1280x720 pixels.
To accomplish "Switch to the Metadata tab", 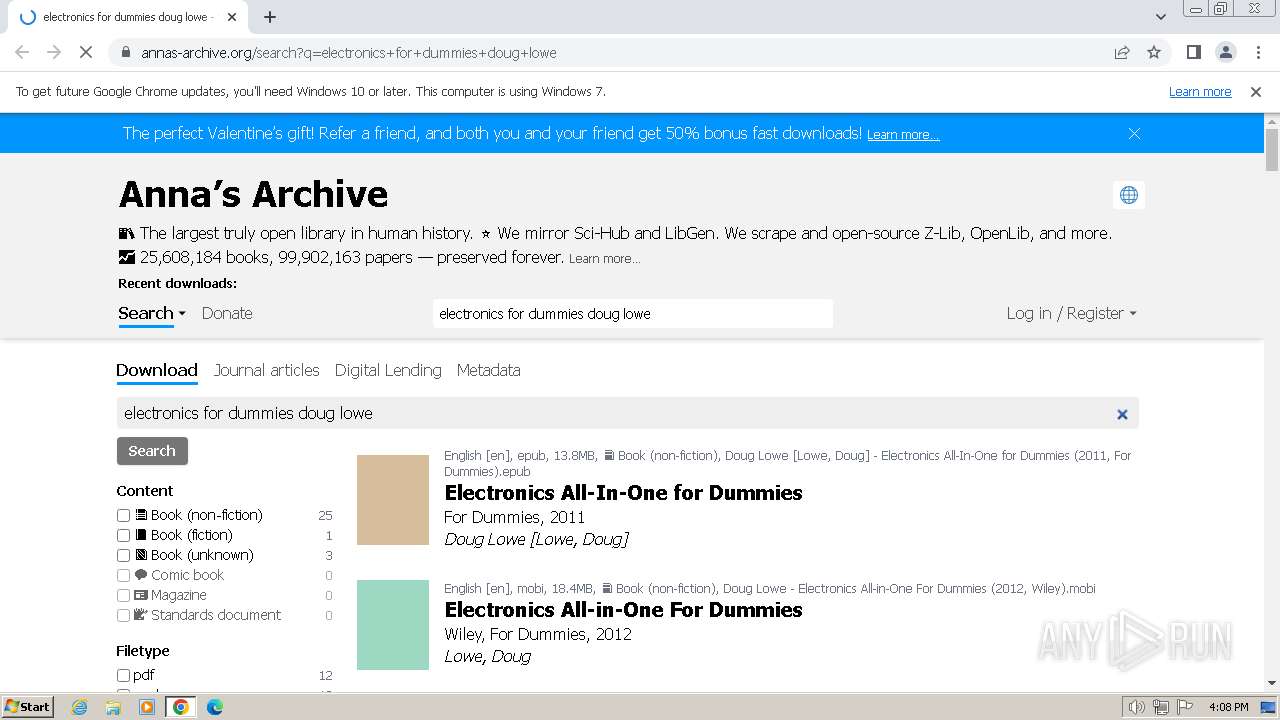I will click(x=488, y=370).
